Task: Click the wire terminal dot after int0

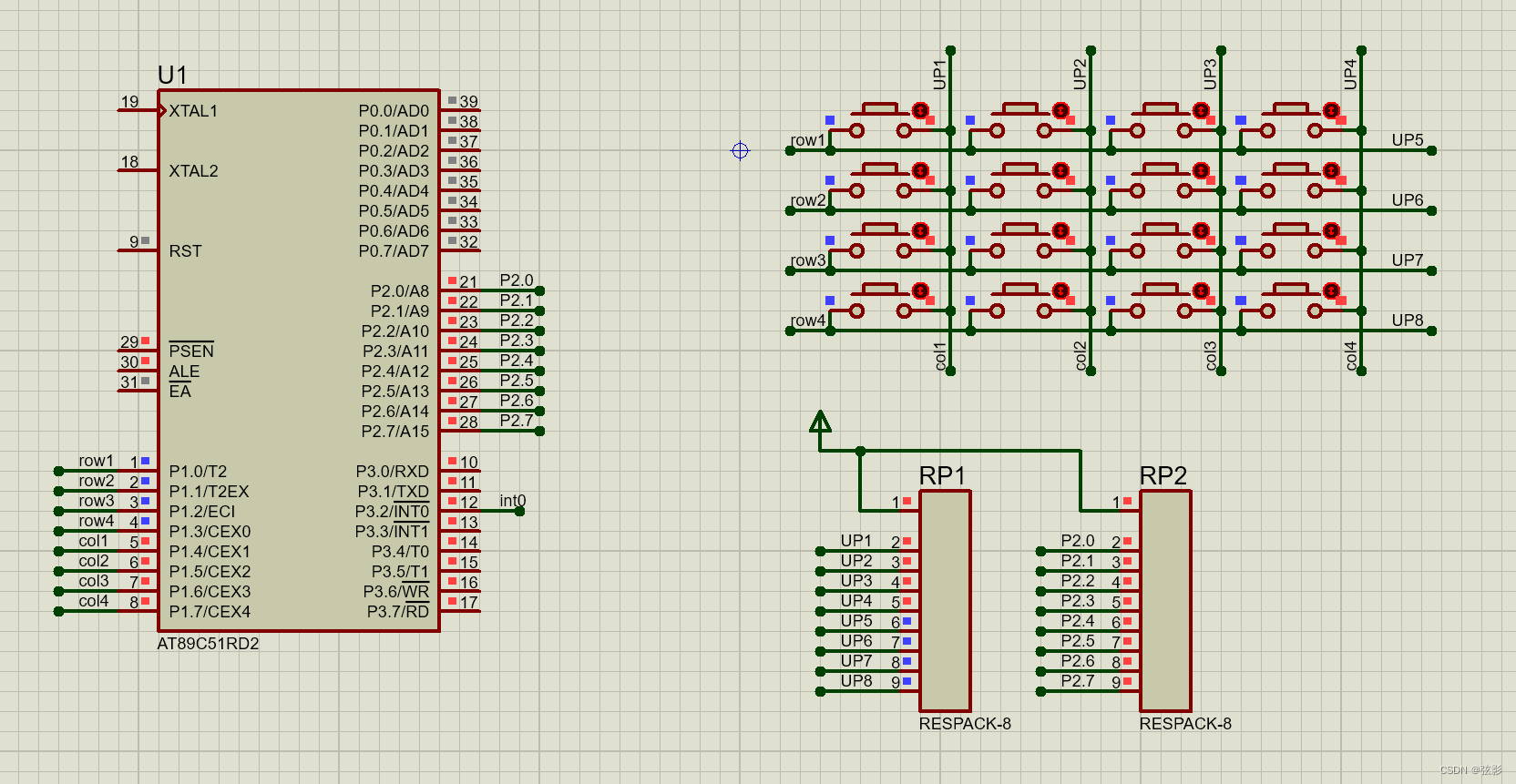Action: pyautogui.click(x=519, y=511)
